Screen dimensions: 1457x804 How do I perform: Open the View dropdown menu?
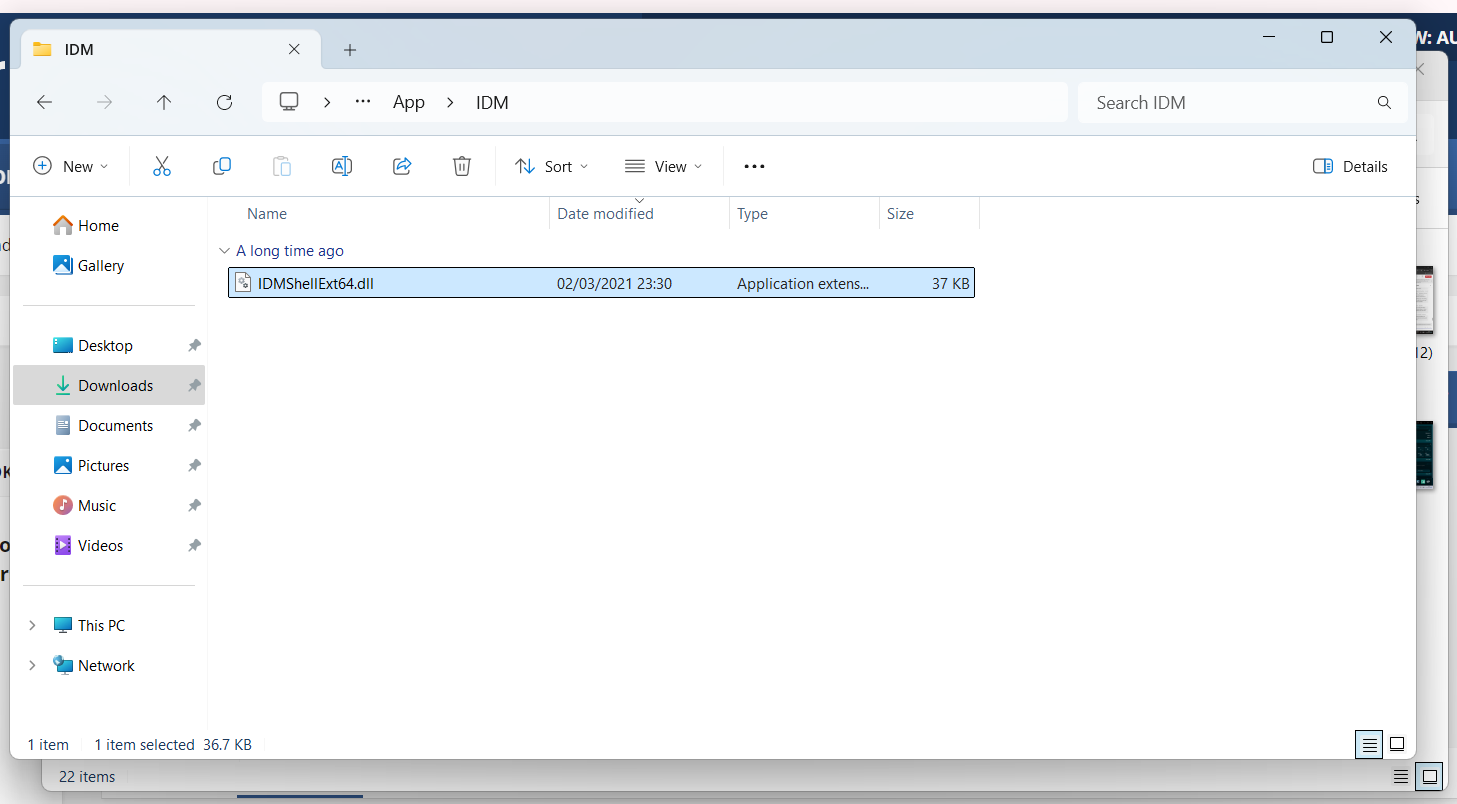[x=663, y=167]
